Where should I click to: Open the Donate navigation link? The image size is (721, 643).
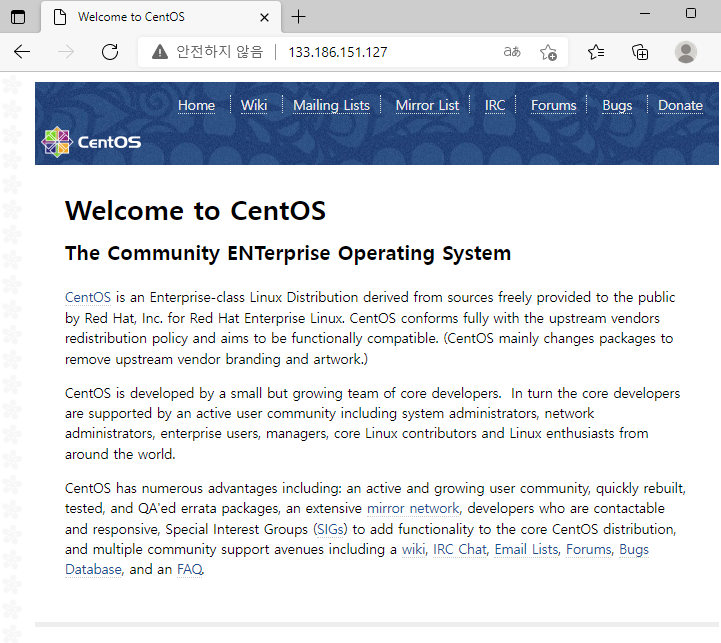[680, 105]
